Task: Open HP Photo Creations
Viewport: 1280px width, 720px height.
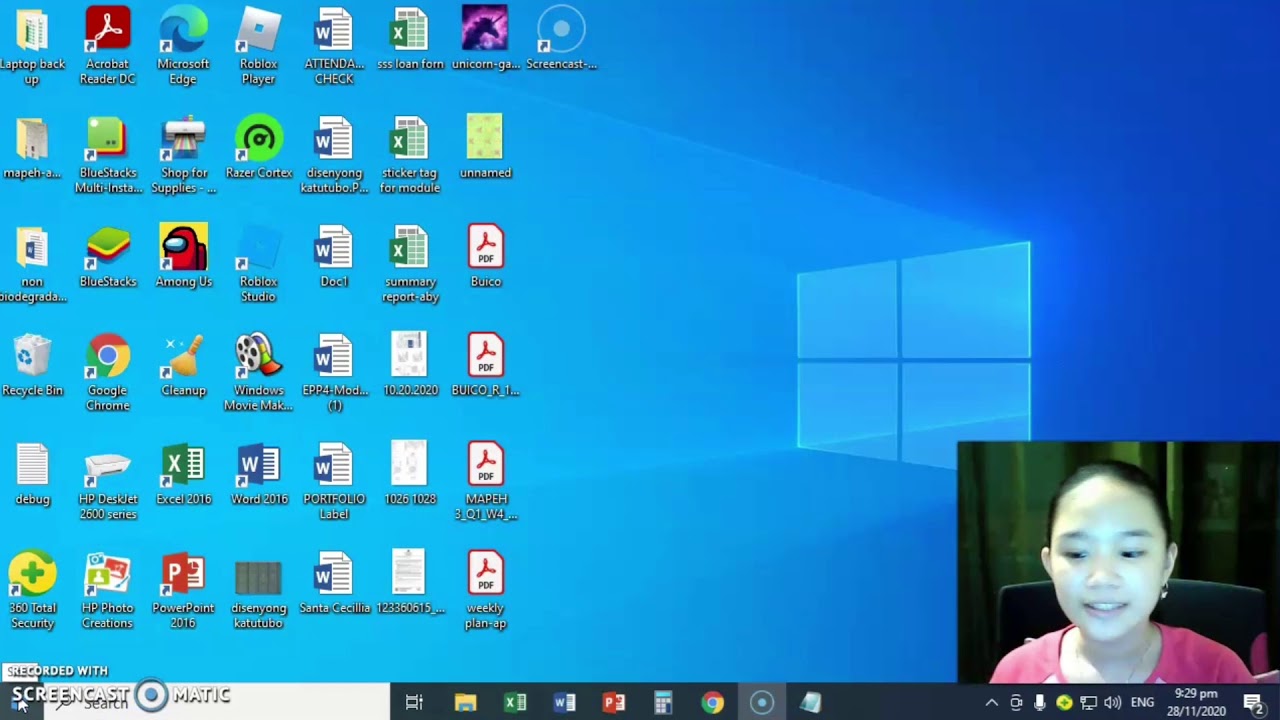Action: pos(107,591)
